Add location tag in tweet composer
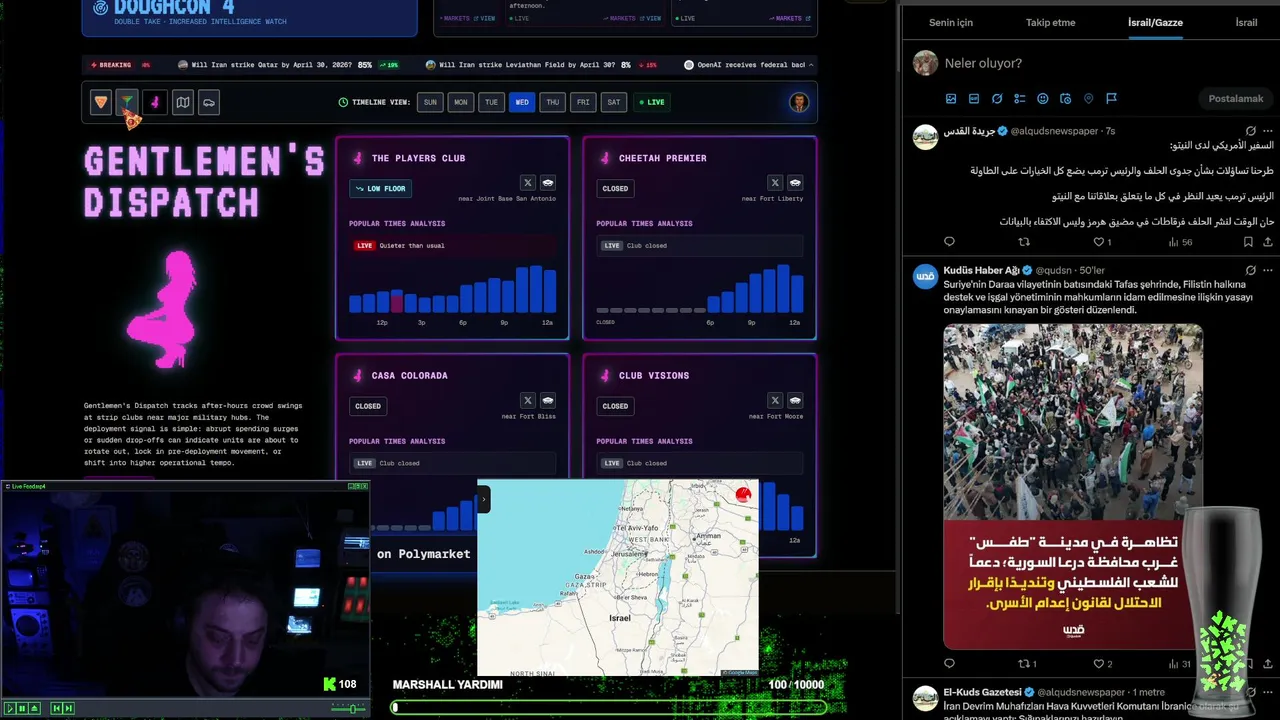The image size is (1280, 720). [x=1089, y=99]
